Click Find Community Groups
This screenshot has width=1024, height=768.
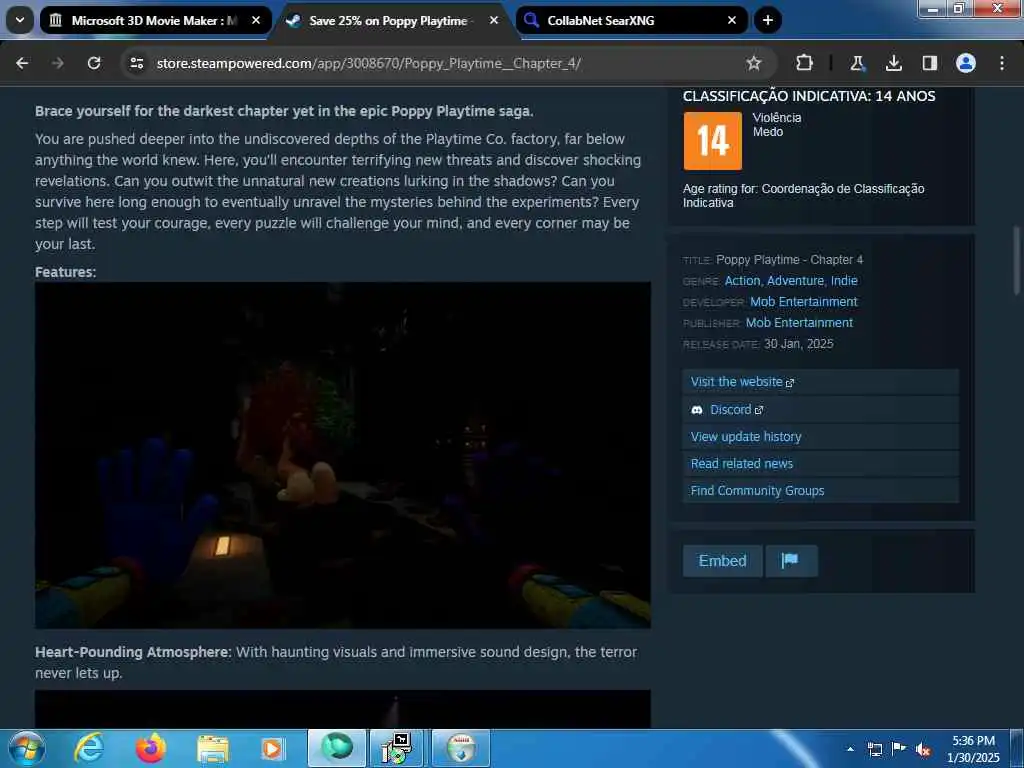[820, 490]
